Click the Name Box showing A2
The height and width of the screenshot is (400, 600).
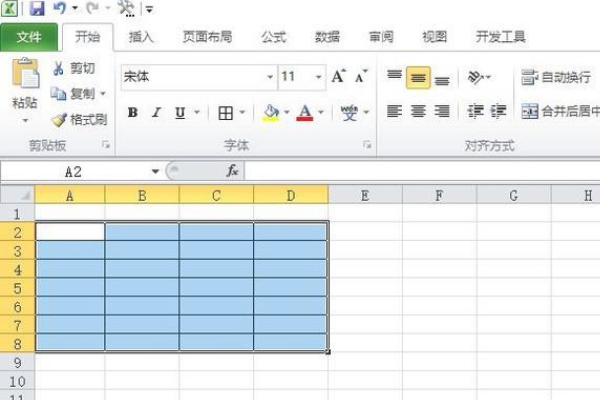(73, 172)
